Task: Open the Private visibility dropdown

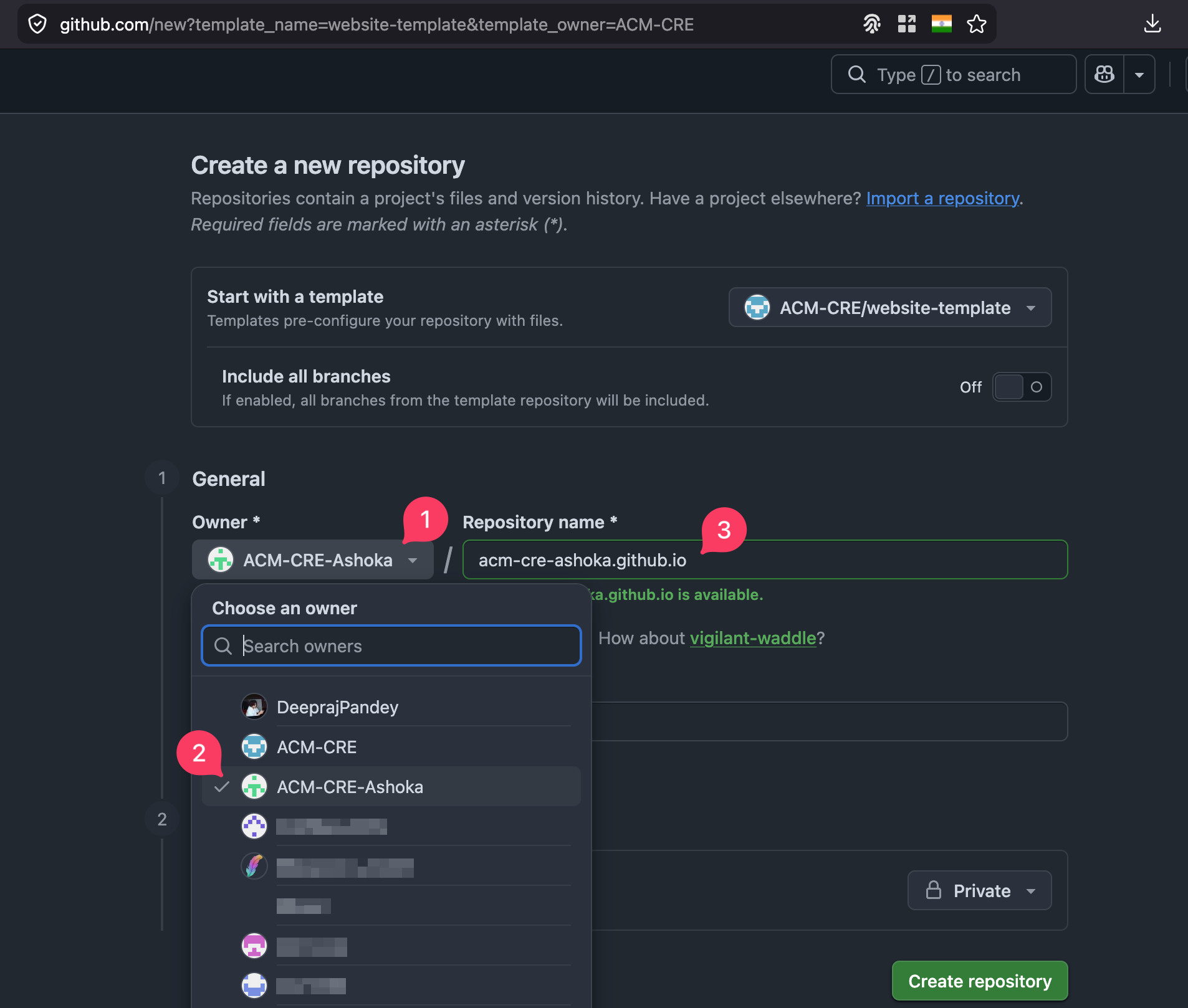Action: click(980, 890)
